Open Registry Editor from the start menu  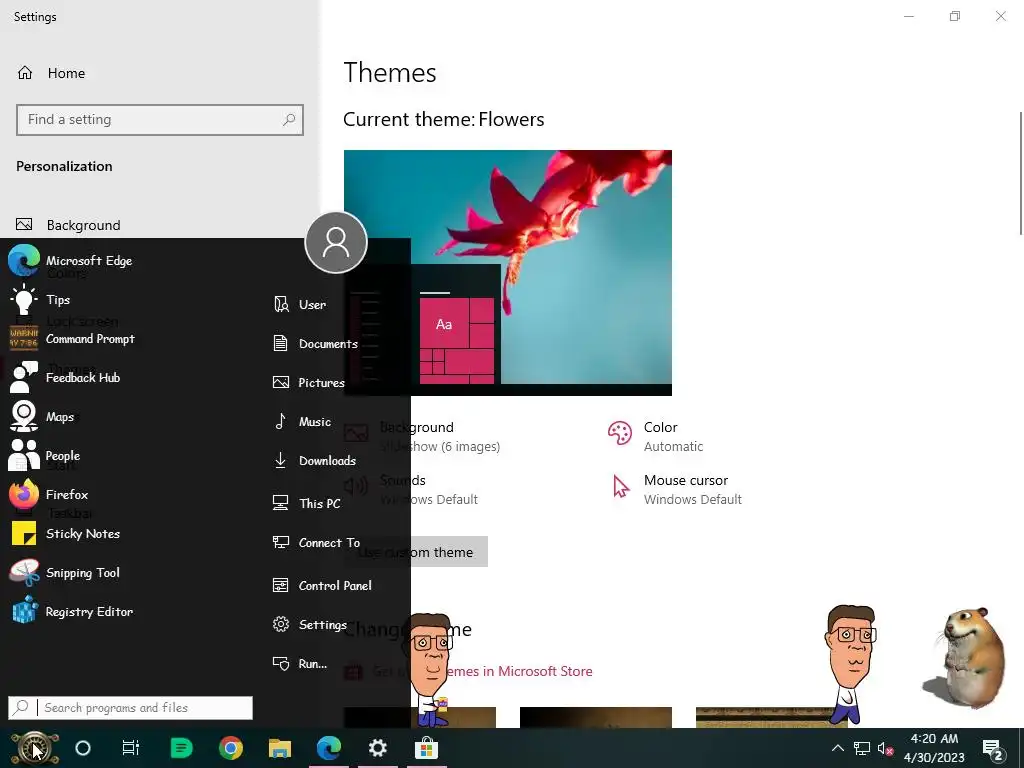tap(72, 612)
